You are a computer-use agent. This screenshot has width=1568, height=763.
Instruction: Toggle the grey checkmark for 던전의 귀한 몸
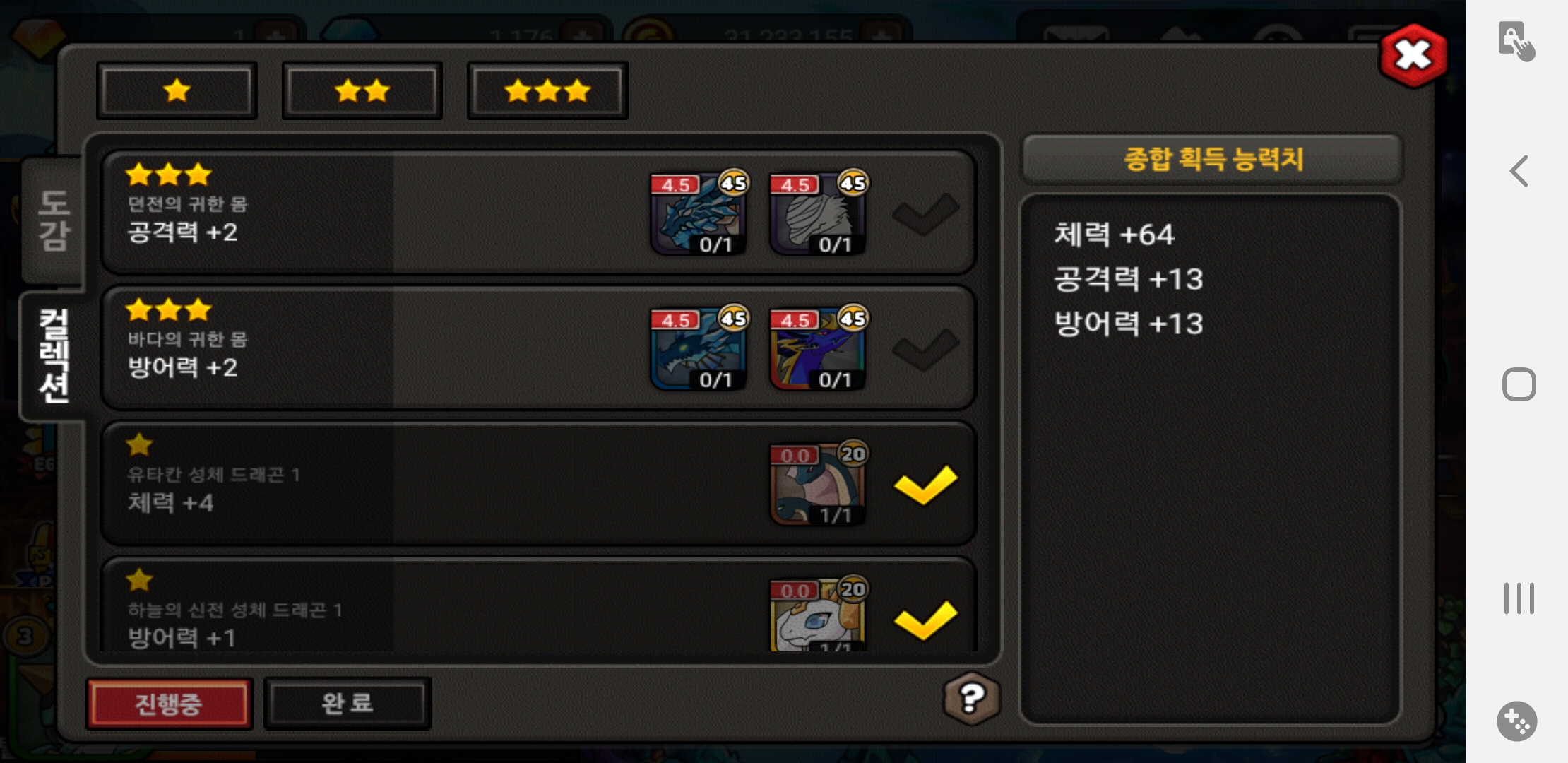[x=925, y=214]
